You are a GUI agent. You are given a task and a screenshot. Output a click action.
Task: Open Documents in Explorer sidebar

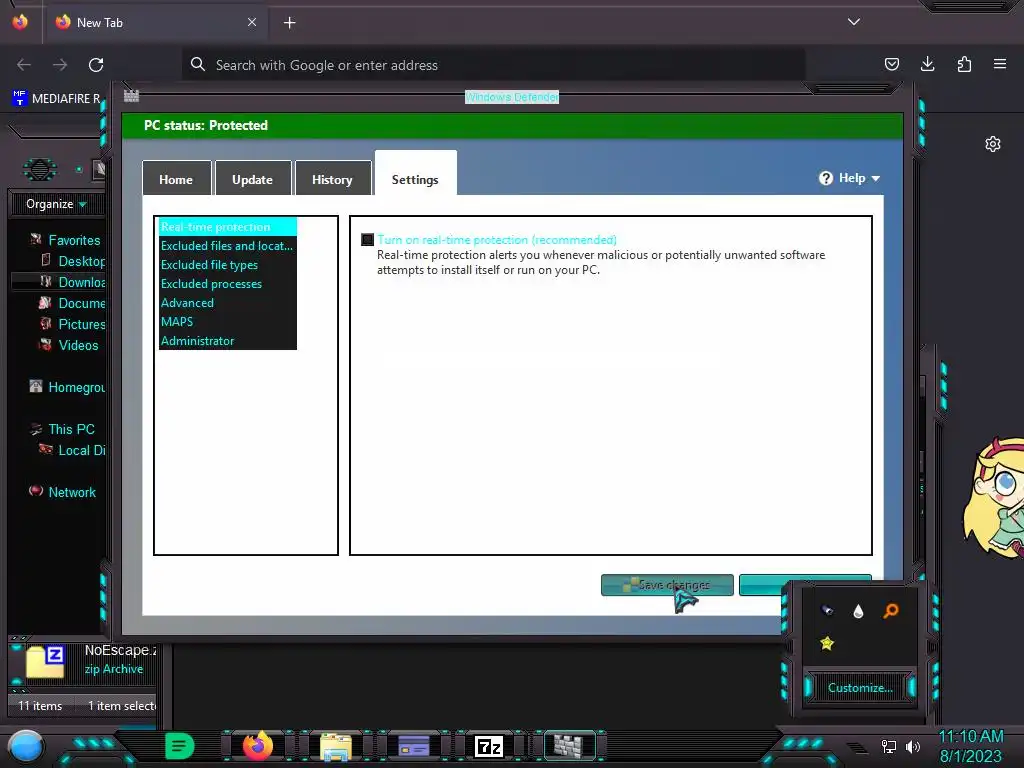coord(73,303)
